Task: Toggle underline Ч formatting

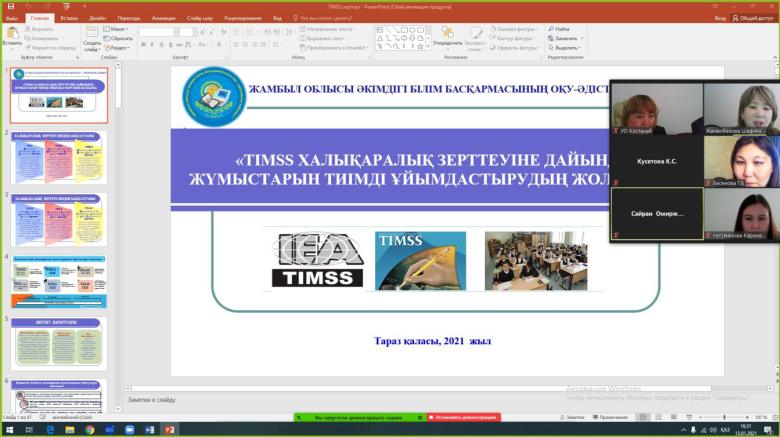Action: coord(161,45)
